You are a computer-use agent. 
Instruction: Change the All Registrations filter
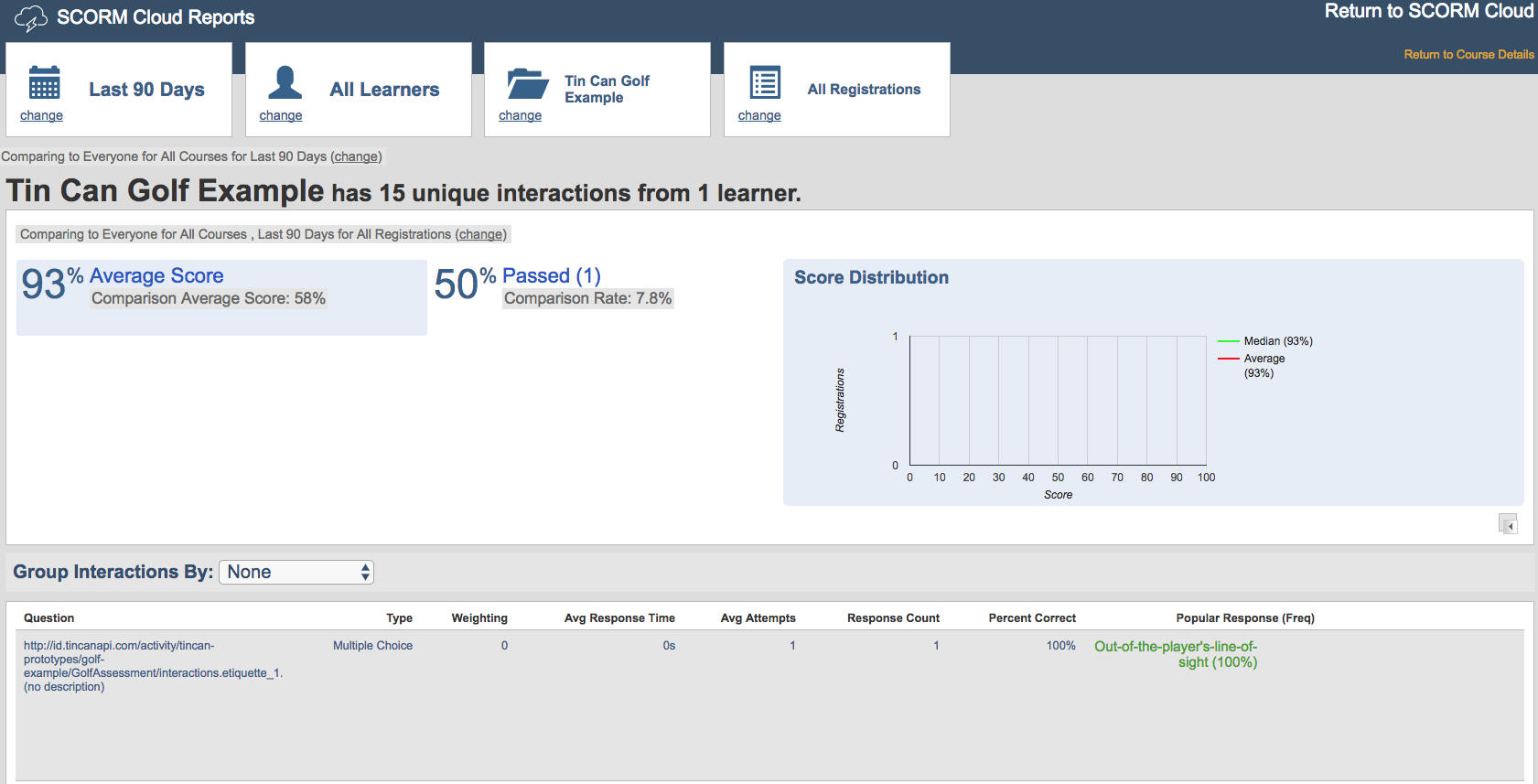pos(759,115)
